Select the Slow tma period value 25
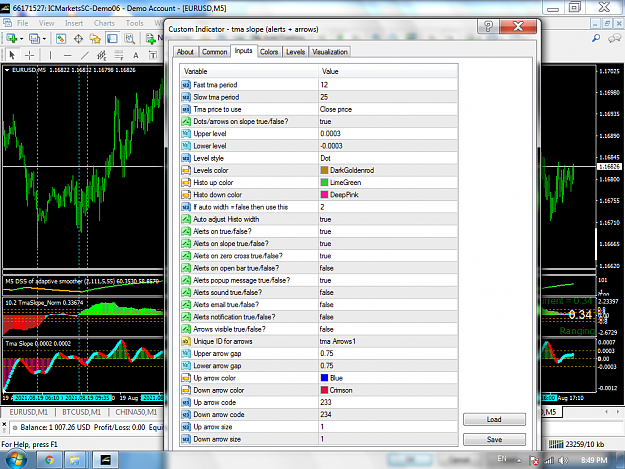 pyautogui.click(x=387, y=97)
